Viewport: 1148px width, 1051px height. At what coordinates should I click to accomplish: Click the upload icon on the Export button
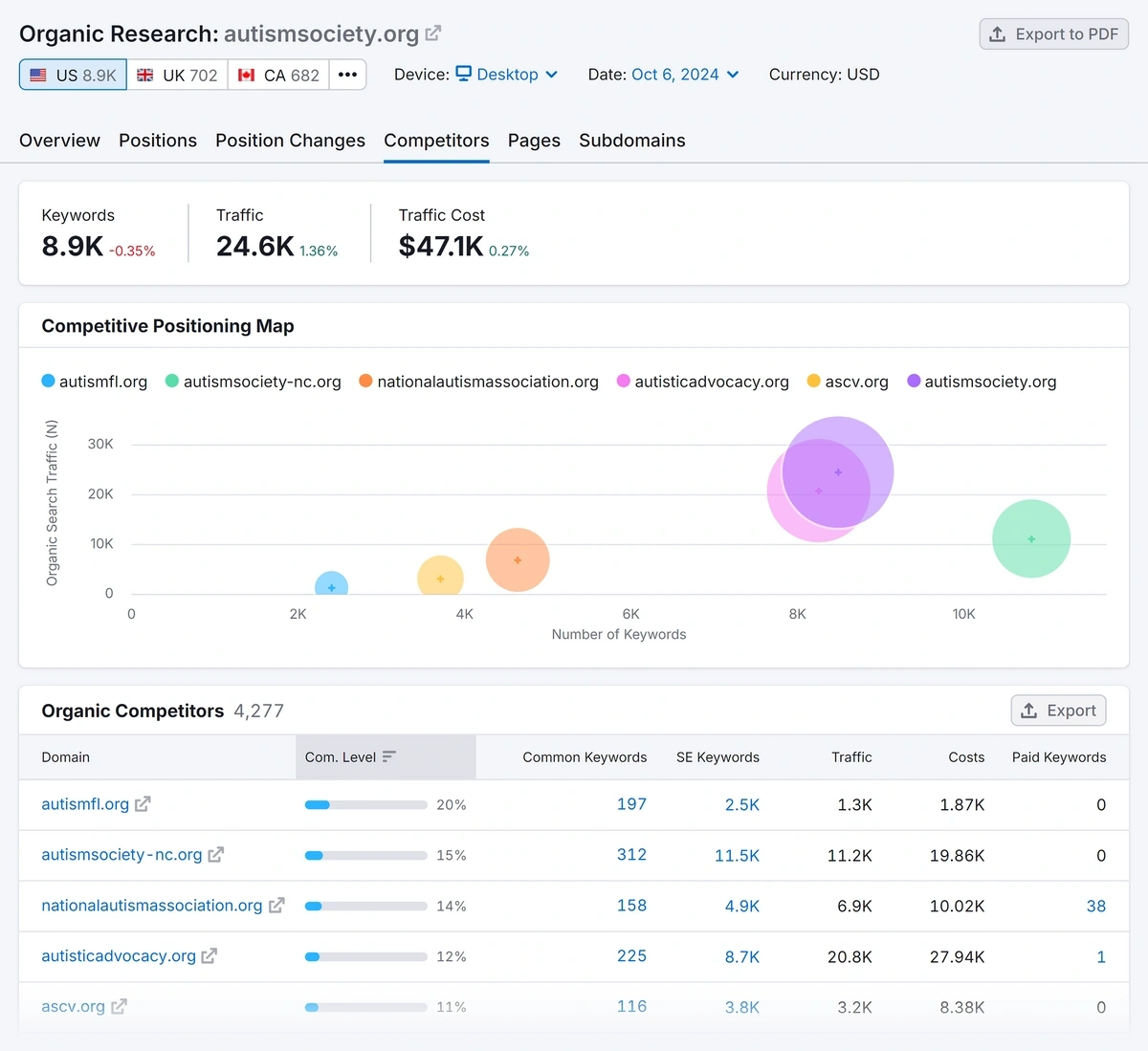click(1029, 711)
